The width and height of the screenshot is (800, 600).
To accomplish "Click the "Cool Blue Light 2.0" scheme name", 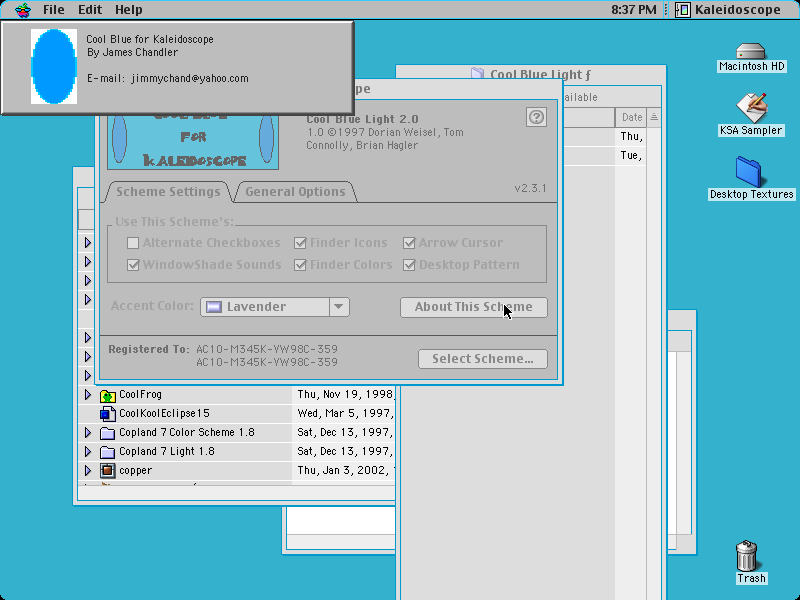I will (x=362, y=119).
